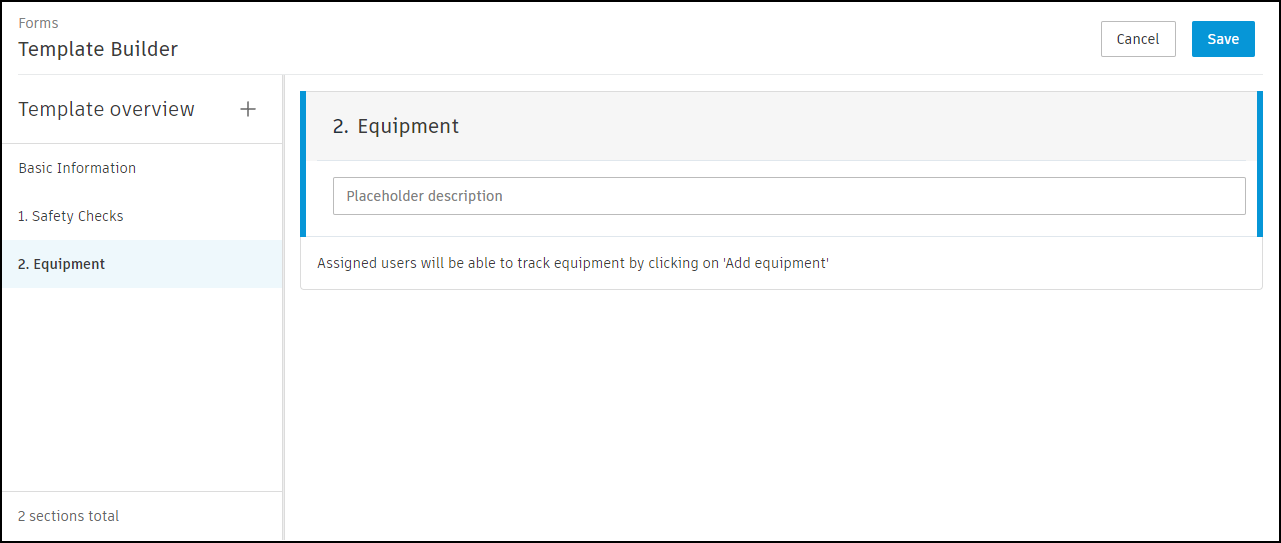The height and width of the screenshot is (543, 1281).
Task: Add a new section with the plus icon
Action: tap(248, 109)
